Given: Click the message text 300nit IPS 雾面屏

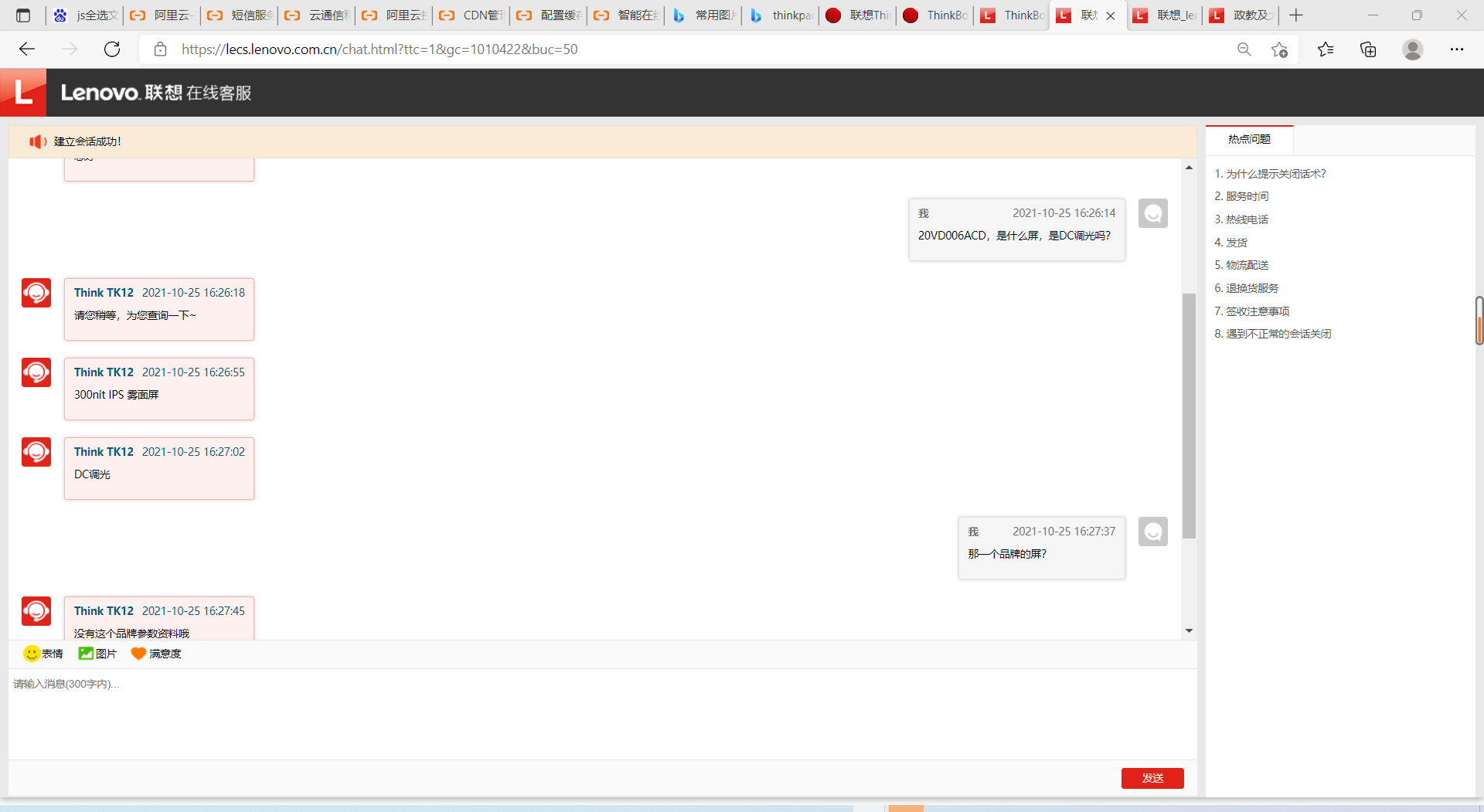Looking at the screenshot, I should point(116,395).
